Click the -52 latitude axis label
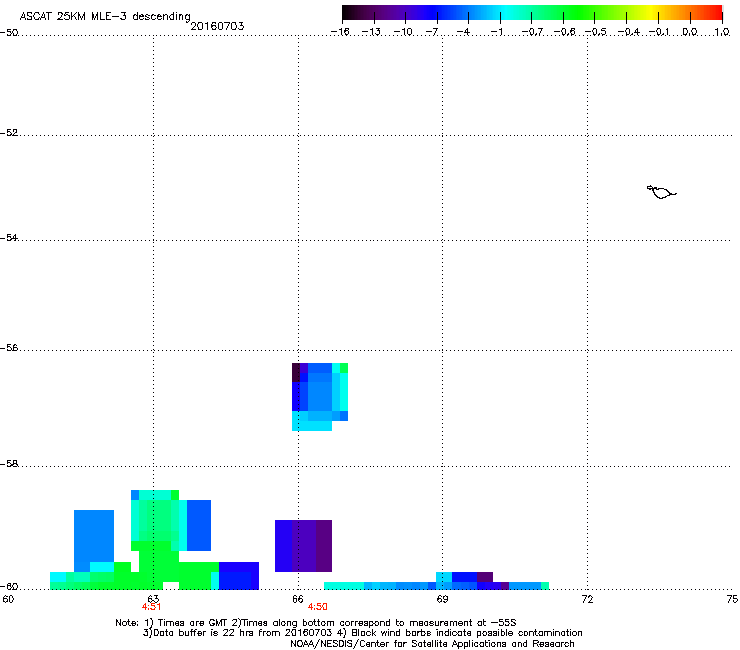Viewport: 740px width, 650px height. click(x=9, y=133)
